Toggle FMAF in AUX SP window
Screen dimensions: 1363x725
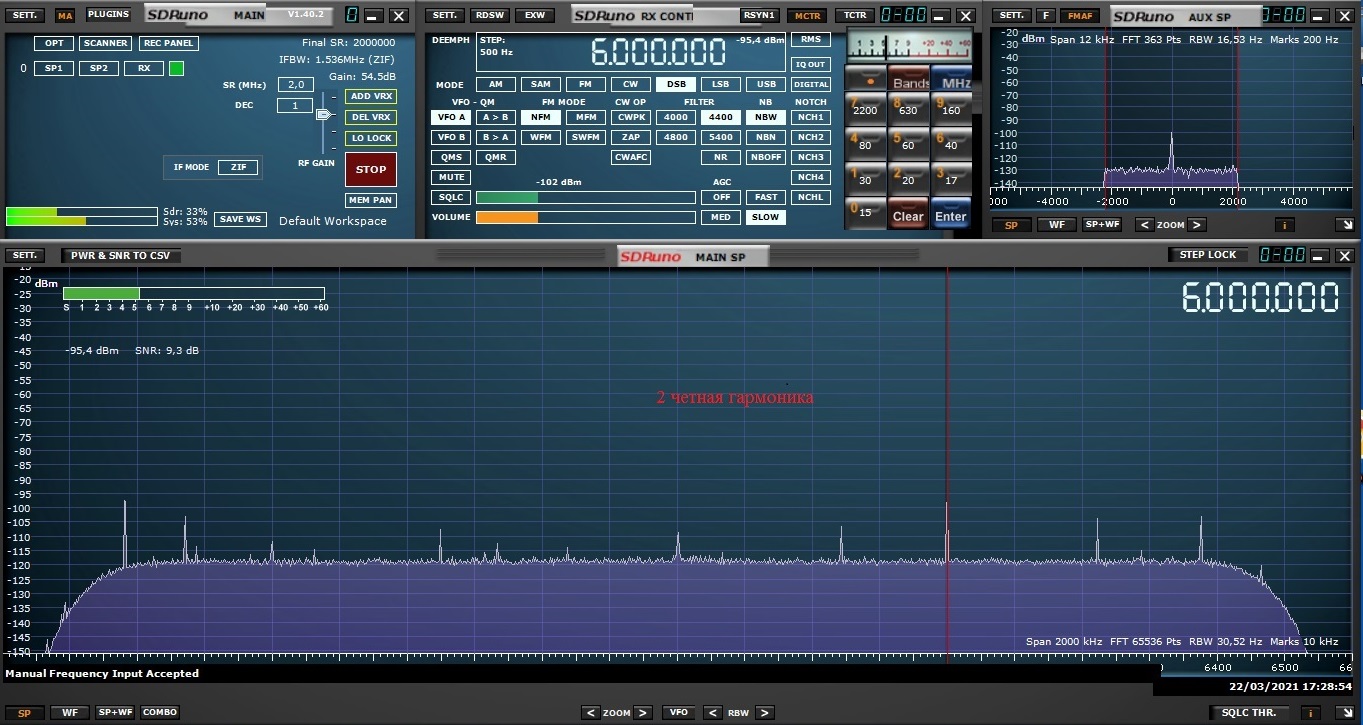(1080, 16)
